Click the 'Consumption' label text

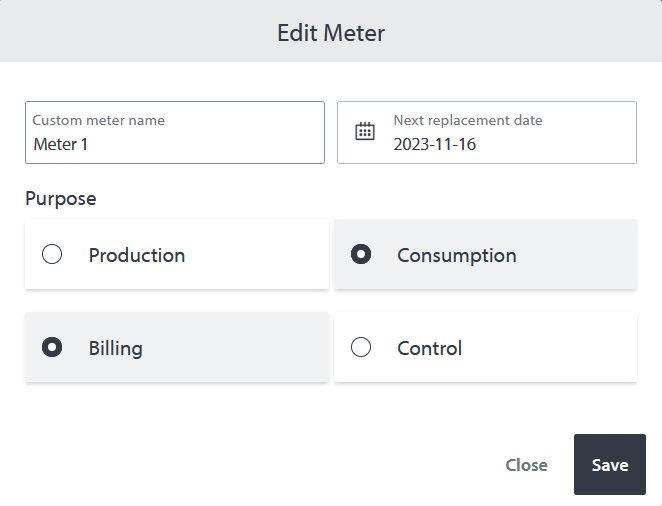pyautogui.click(x=456, y=255)
